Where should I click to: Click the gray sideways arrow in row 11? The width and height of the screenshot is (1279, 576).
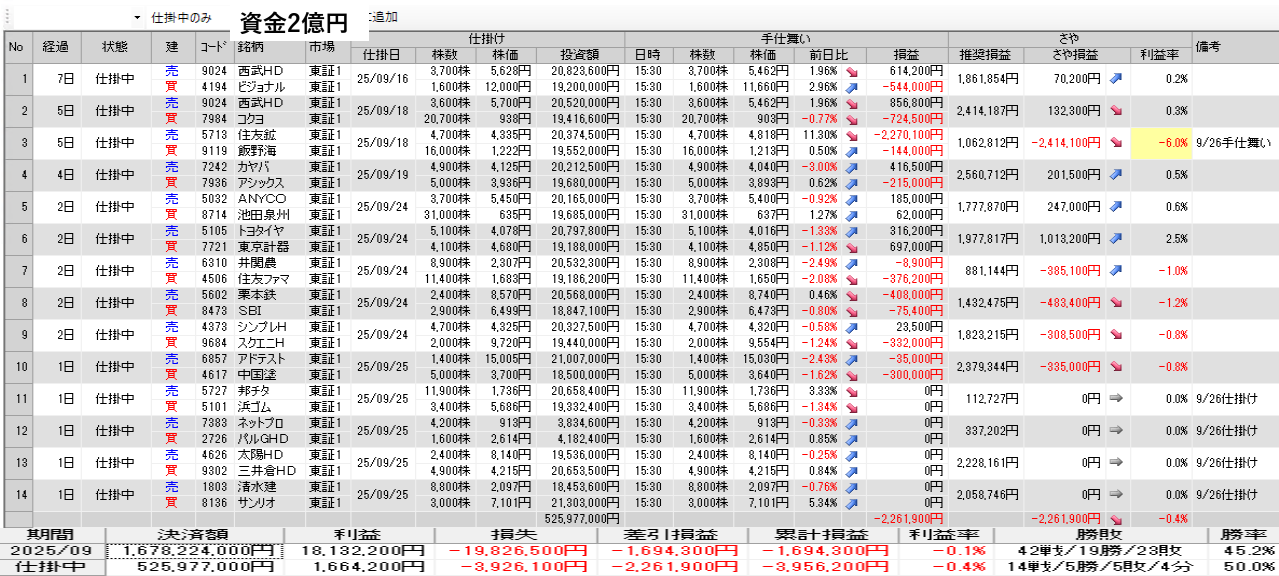pos(1115,398)
